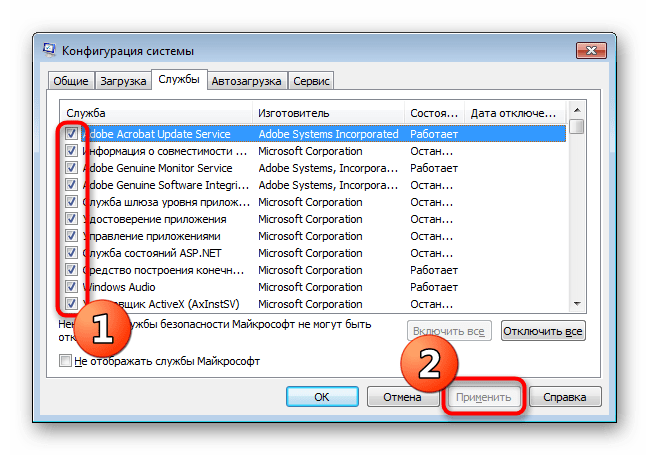Screen dimensions: 649x455
Task: Enable Не отображать службы Майкрософт
Action: click(x=65, y=361)
